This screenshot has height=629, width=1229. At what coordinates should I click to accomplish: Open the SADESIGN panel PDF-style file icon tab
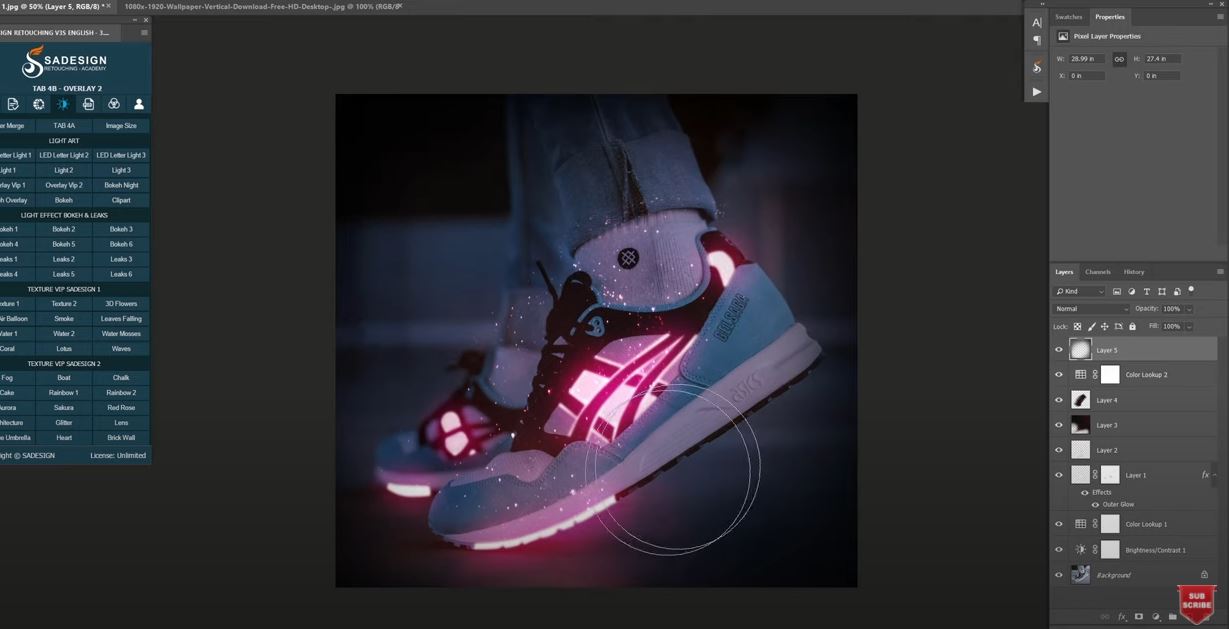tap(88, 104)
